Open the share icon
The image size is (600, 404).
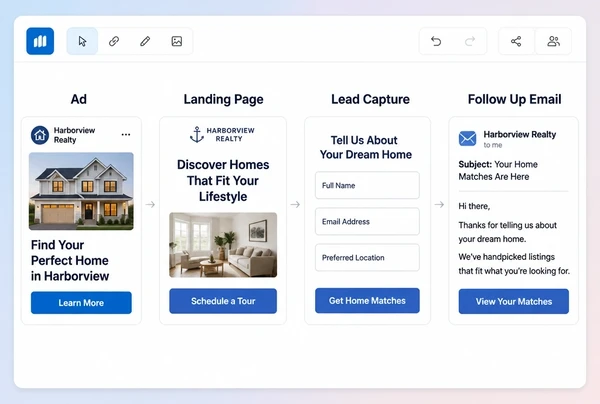click(516, 41)
